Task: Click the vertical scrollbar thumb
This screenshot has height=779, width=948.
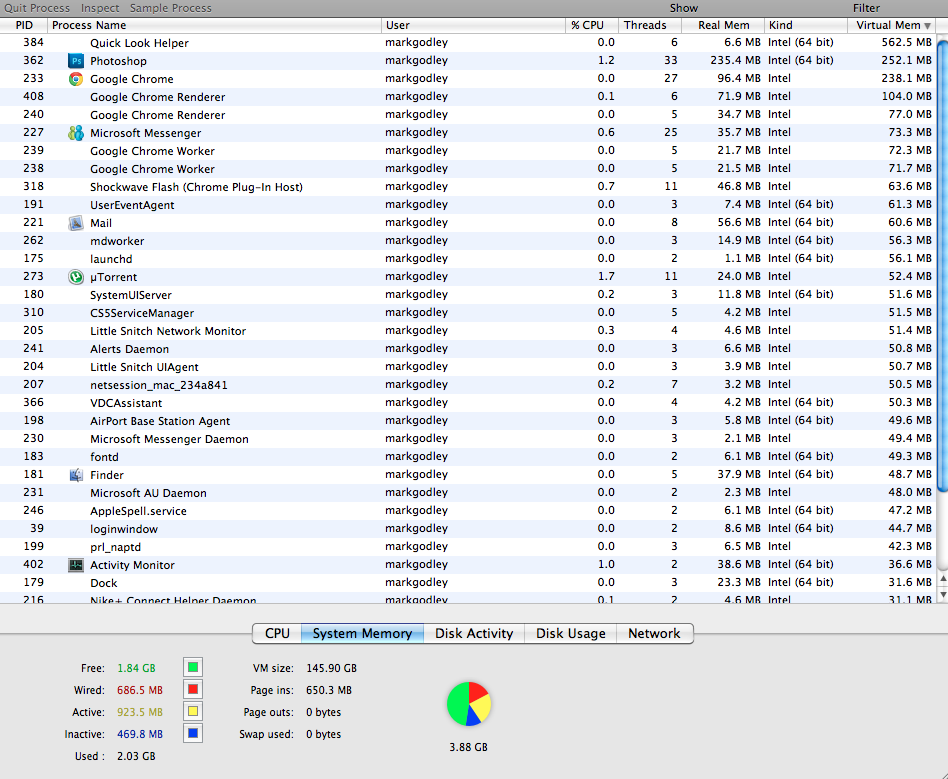Action: click(x=942, y=266)
